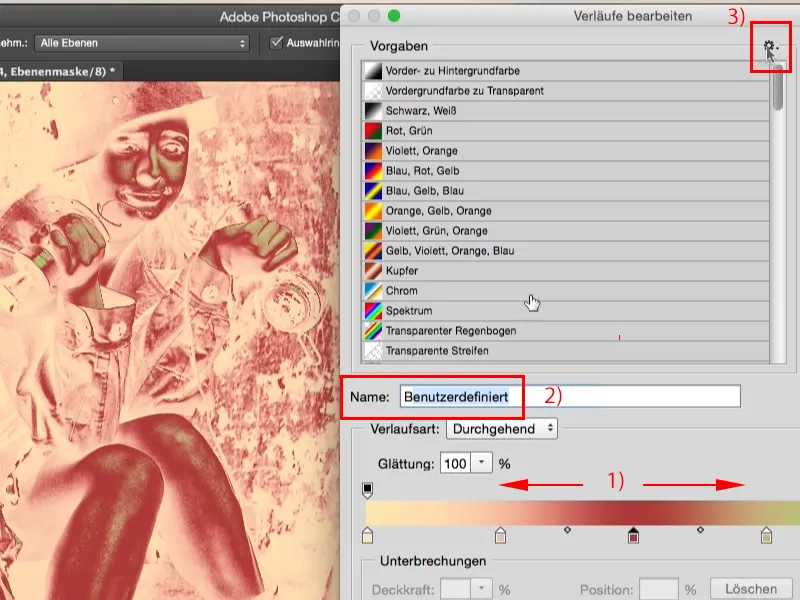Select the Transparente Streifen swatch icon
The height and width of the screenshot is (600, 800).
(x=373, y=351)
